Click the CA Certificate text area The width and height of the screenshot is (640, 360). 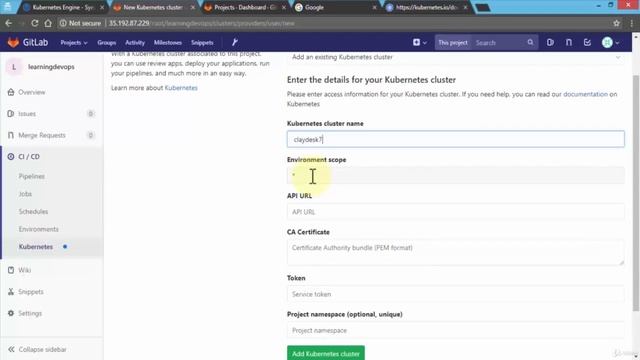coord(456,253)
